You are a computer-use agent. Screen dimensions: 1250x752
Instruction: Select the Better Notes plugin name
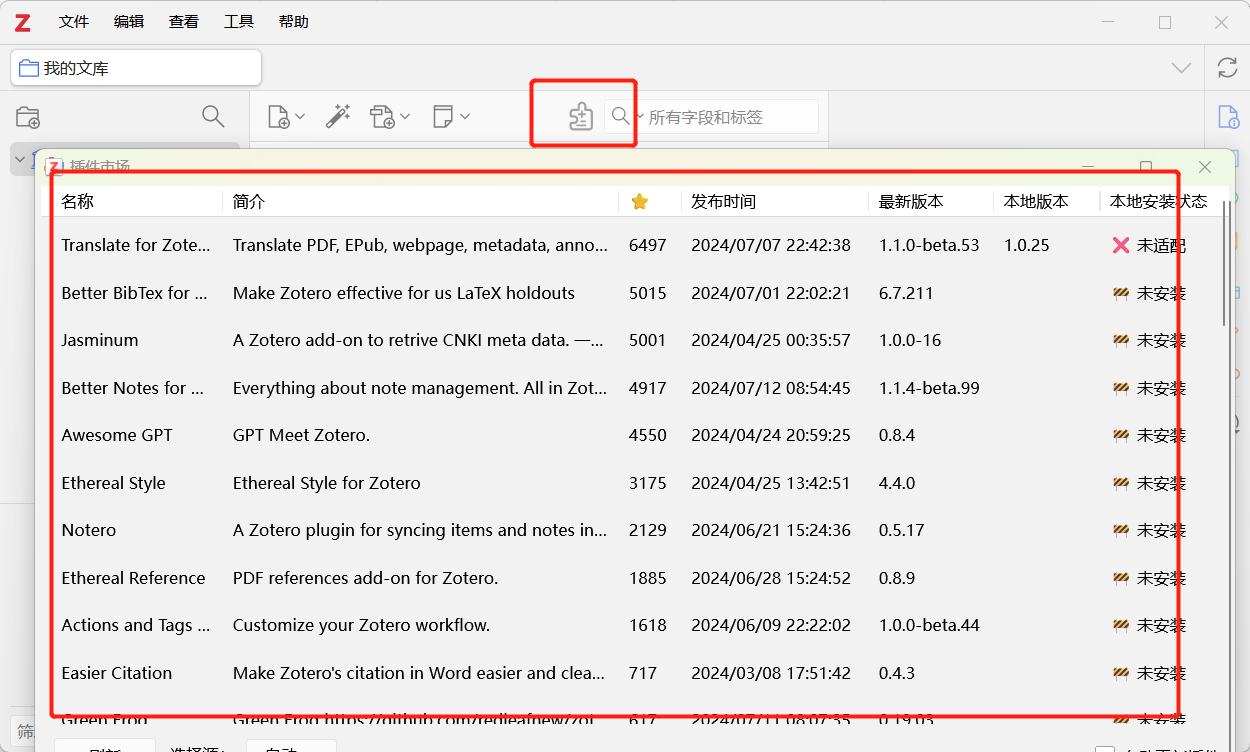point(133,388)
